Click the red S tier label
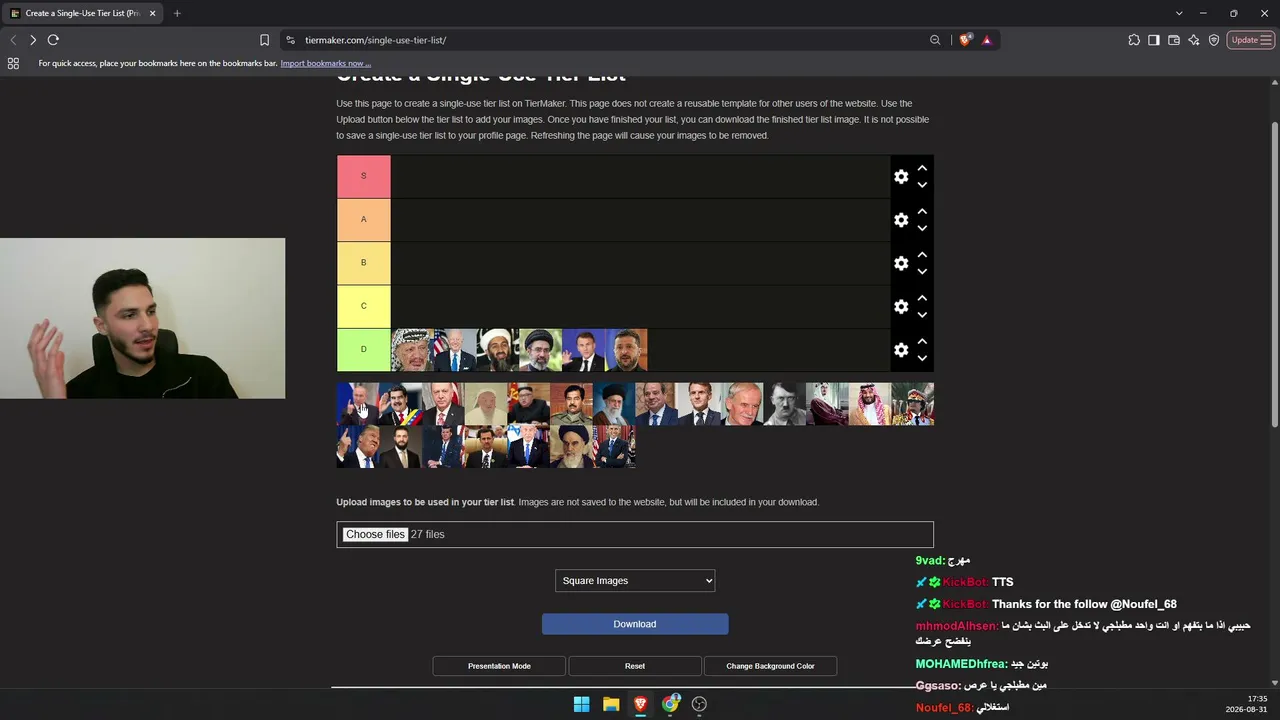 click(x=363, y=176)
